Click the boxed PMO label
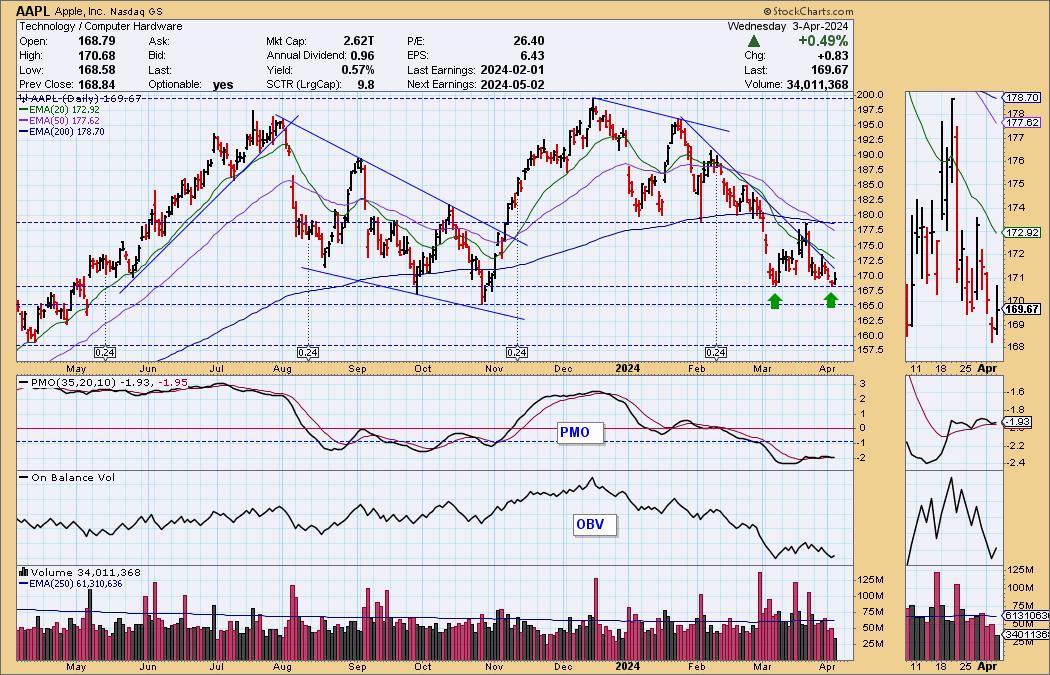The height and width of the screenshot is (675, 1050). (x=581, y=433)
